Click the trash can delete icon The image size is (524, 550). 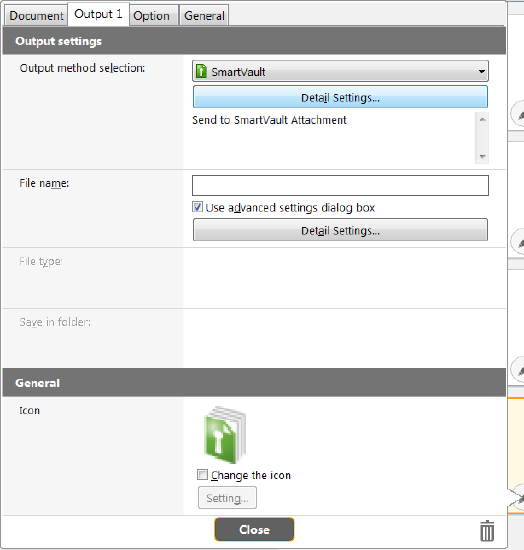[x=487, y=531]
